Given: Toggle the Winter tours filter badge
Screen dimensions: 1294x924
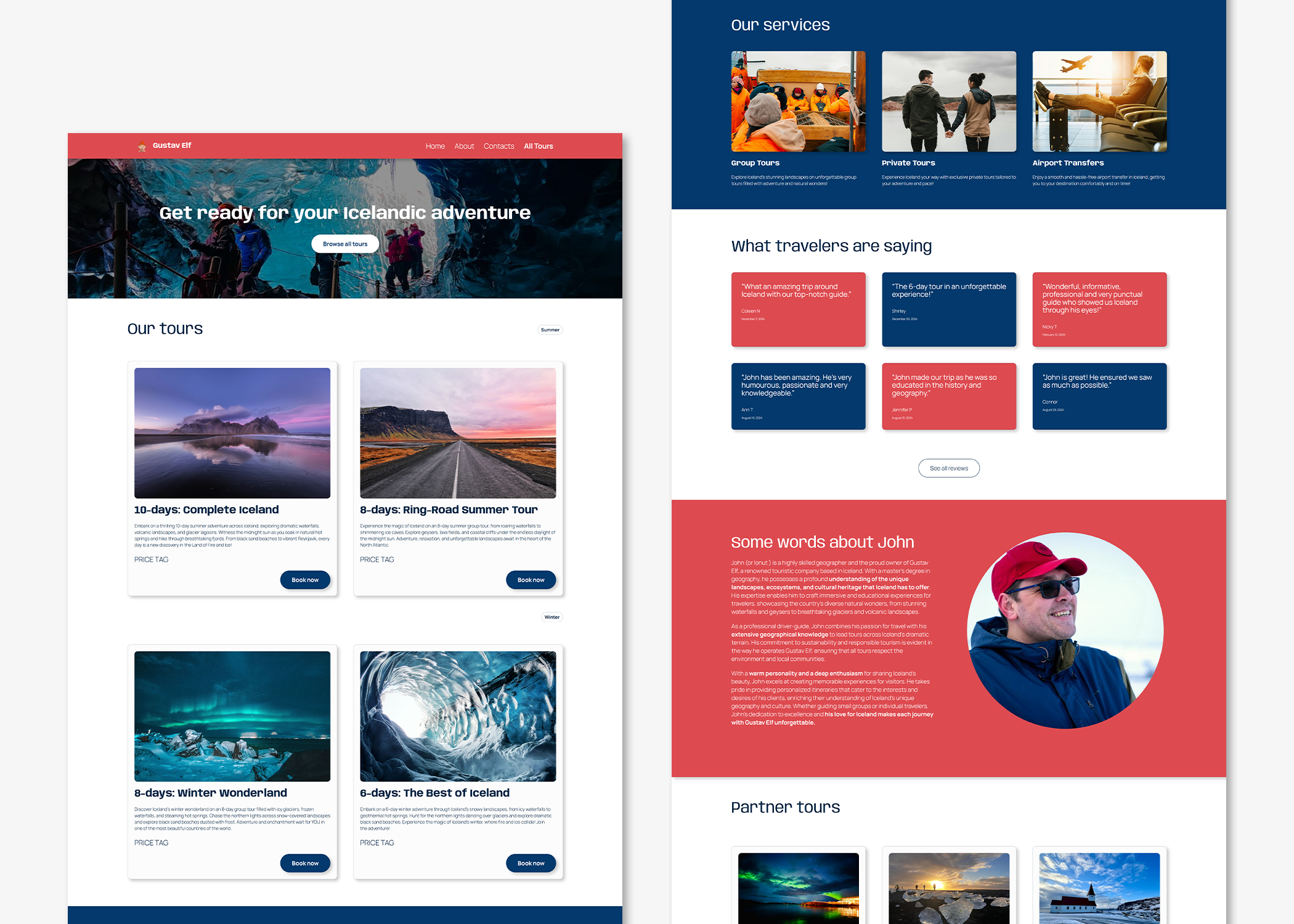Looking at the screenshot, I should [x=551, y=617].
